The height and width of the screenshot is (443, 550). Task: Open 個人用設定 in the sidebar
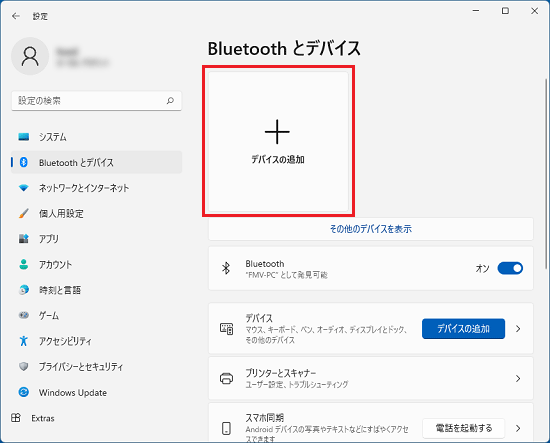(96, 213)
